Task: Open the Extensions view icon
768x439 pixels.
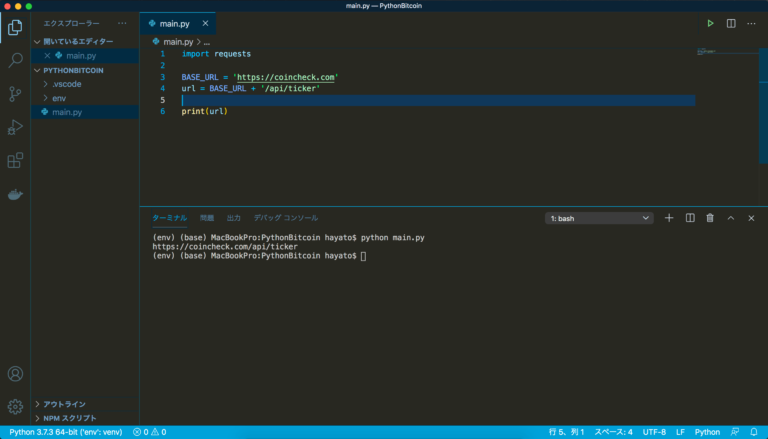Action: tap(15, 160)
